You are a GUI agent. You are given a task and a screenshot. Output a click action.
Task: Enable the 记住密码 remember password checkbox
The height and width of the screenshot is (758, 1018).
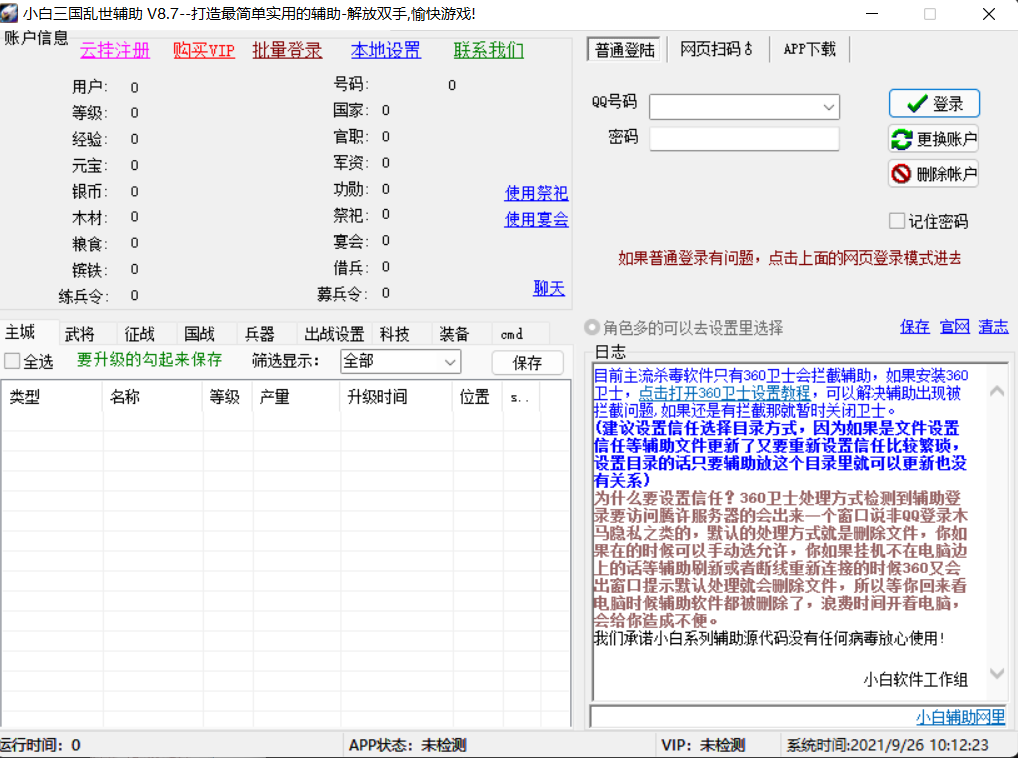coord(897,221)
